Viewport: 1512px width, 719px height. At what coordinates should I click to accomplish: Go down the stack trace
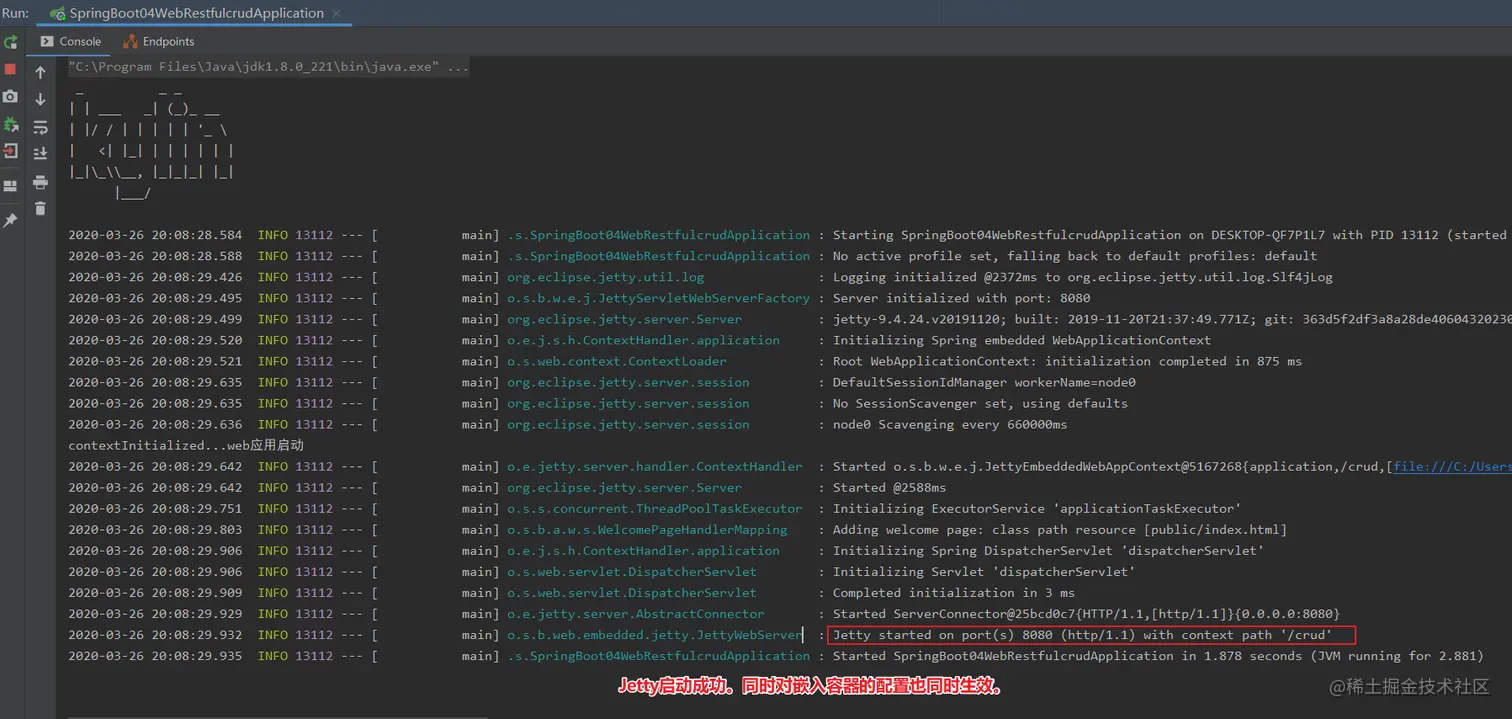coord(40,99)
